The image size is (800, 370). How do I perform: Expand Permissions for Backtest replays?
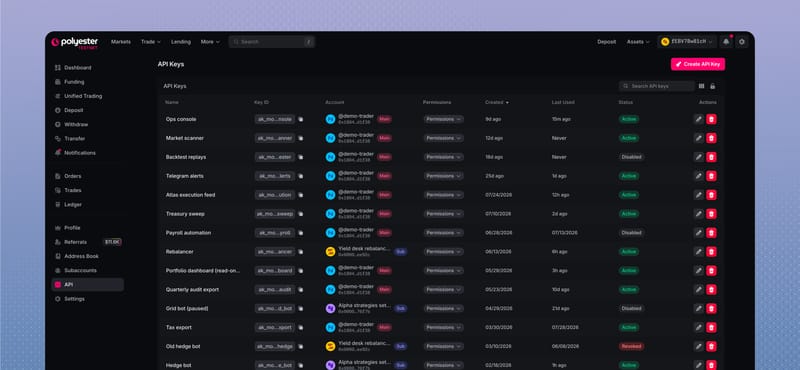tap(443, 157)
